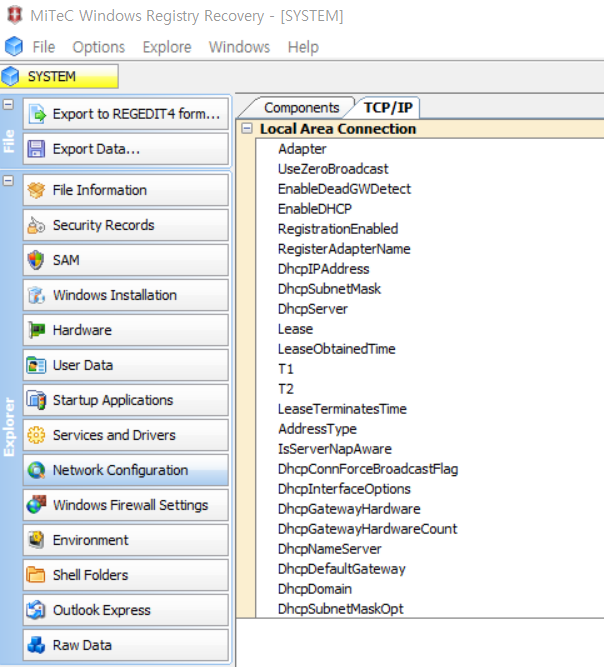Switch to the Components tab
This screenshot has width=604, height=667.
(x=302, y=108)
